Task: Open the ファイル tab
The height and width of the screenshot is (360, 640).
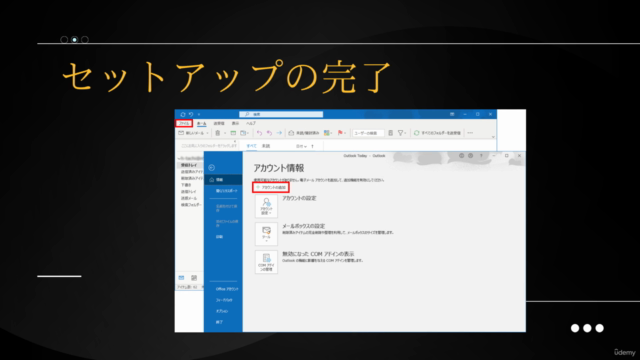Action: tap(184, 123)
